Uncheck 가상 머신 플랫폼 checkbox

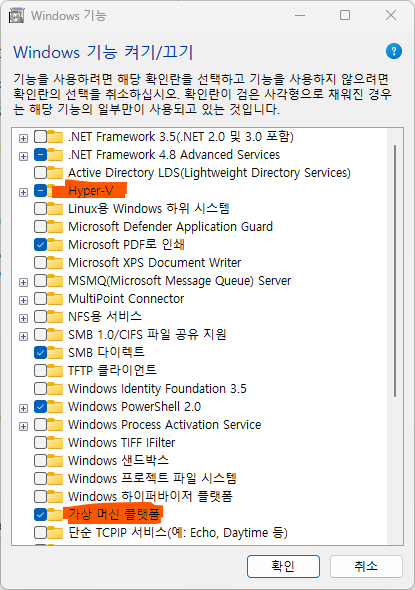pyautogui.click(x=40, y=514)
